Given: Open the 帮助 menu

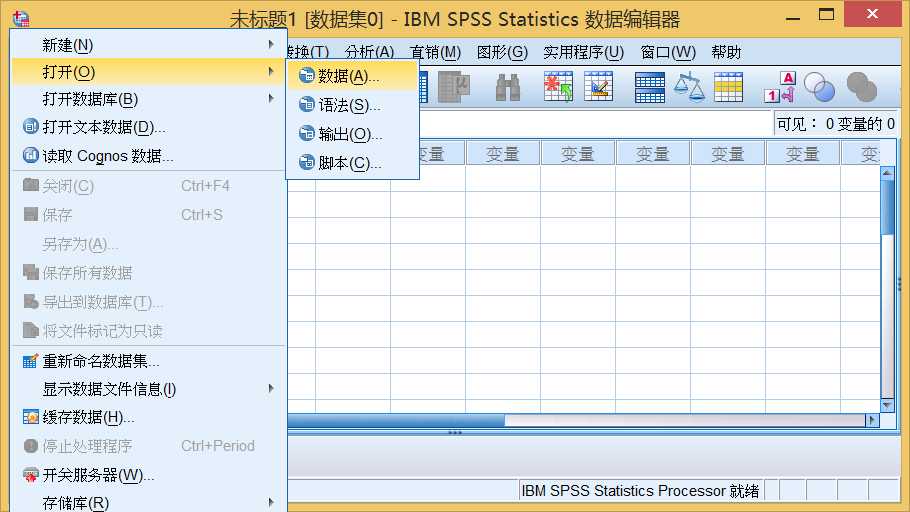Looking at the screenshot, I should [x=726, y=52].
